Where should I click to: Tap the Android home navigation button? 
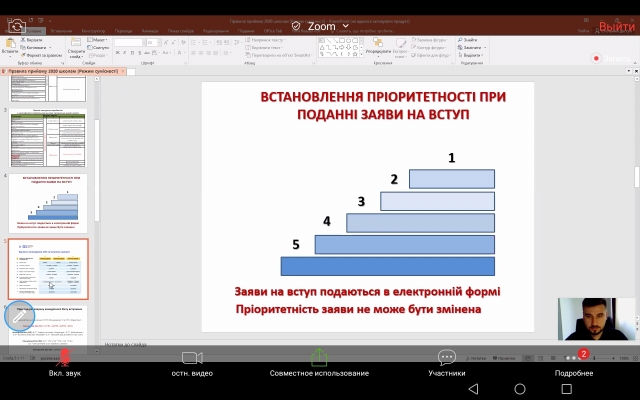(520, 389)
